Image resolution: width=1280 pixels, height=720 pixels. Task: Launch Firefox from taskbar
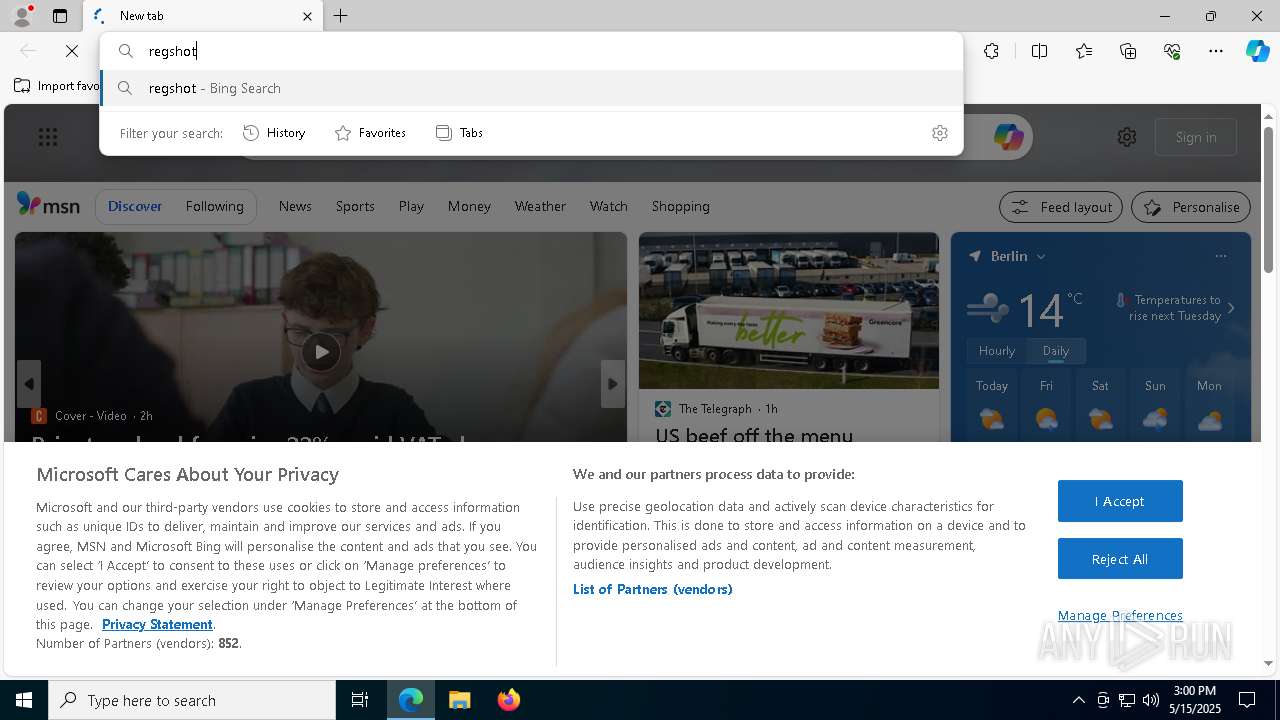click(508, 700)
